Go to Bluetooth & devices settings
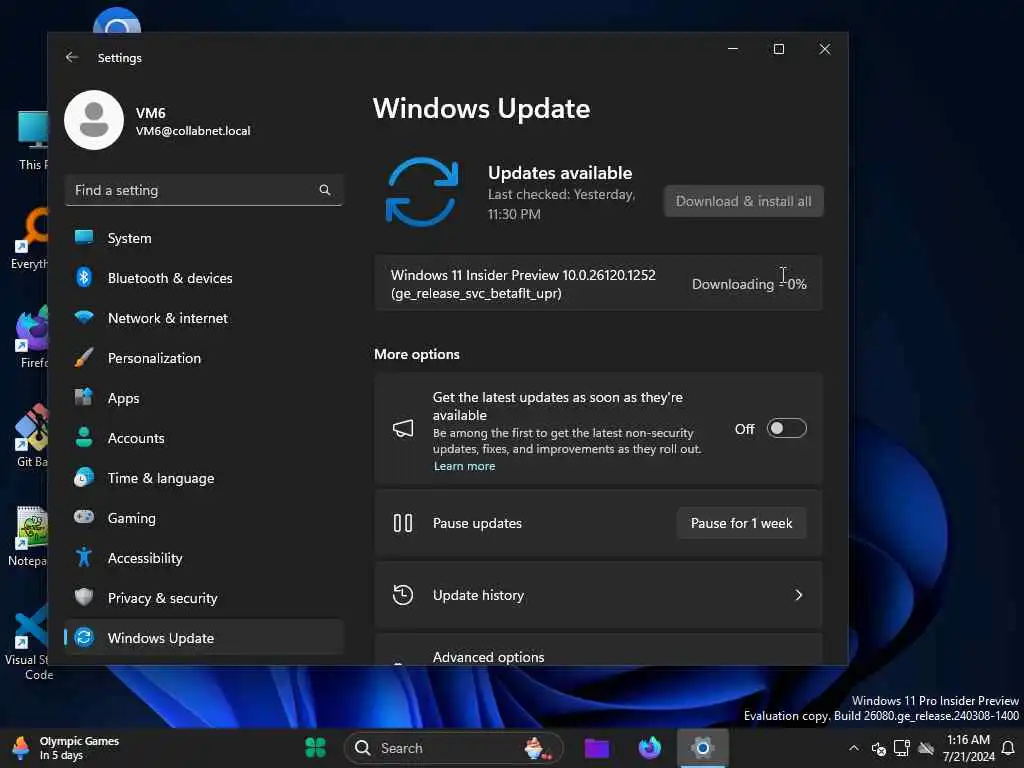The height and width of the screenshot is (768, 1024). pos(204,278)
